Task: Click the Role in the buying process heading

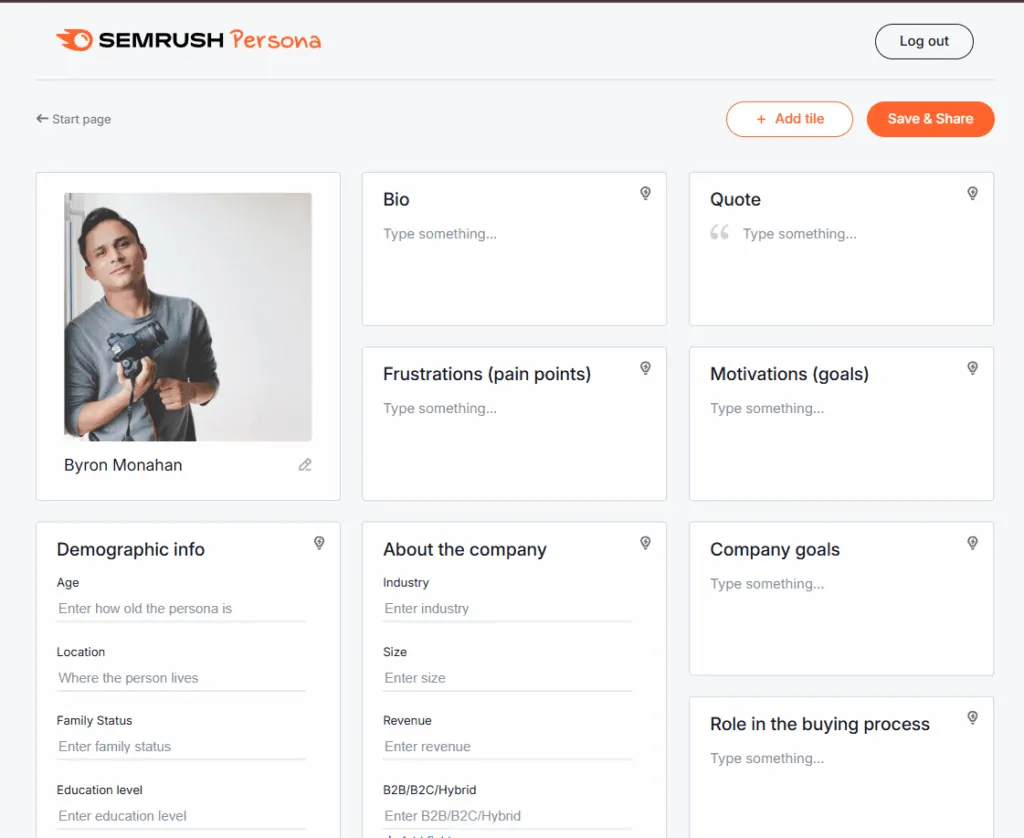Action: tap(820, 724)
